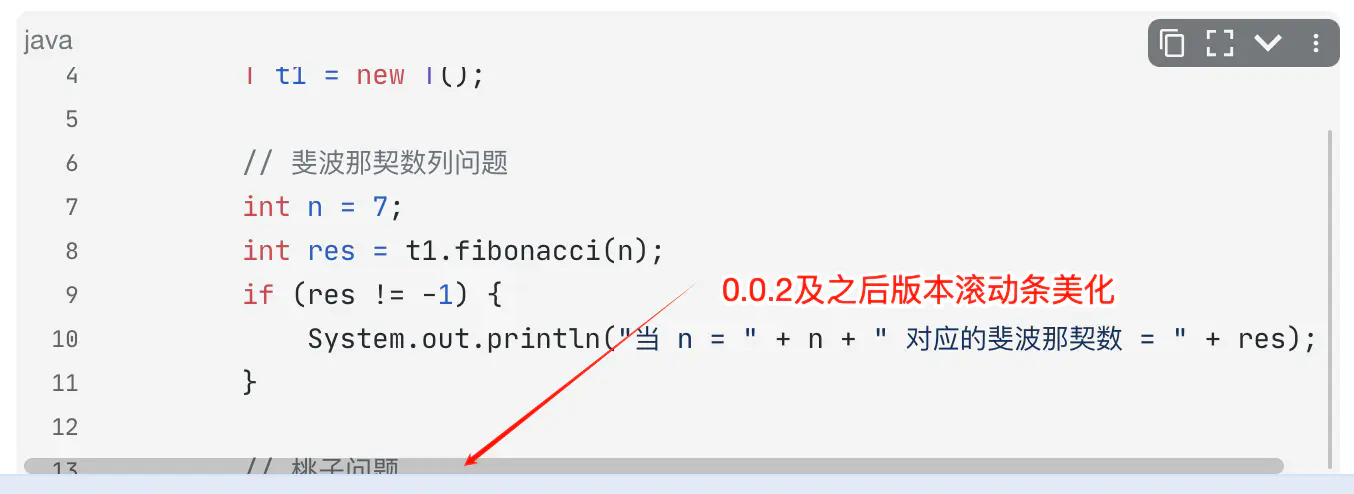The image size is (1354, 494).
Task: Click line number 7 in the gutter
Action: (71, 207)
